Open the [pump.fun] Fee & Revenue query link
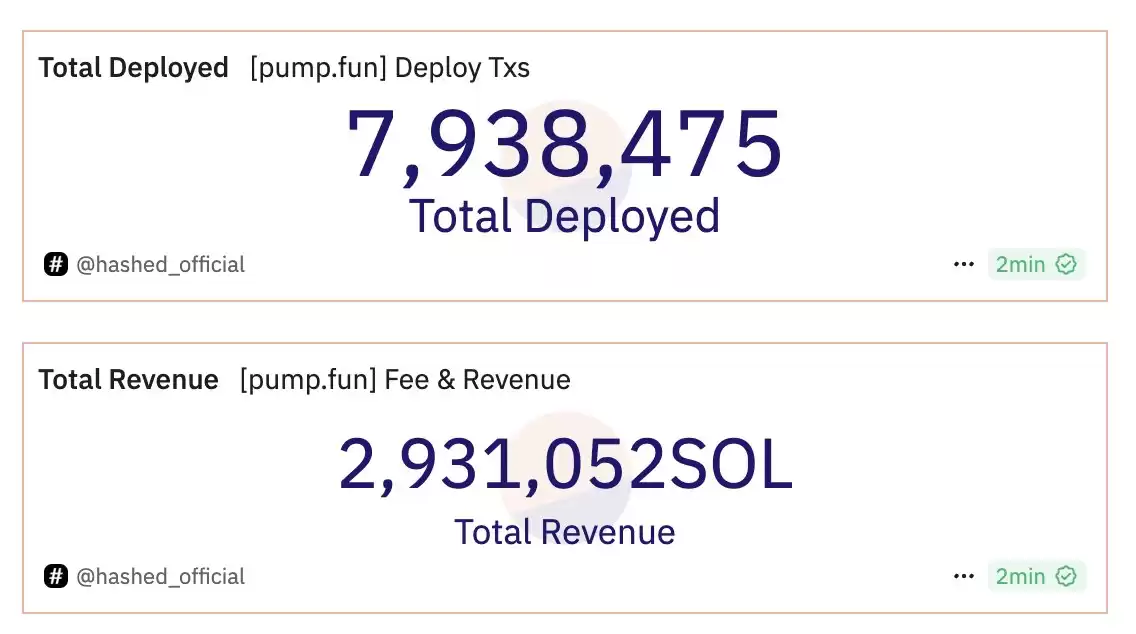 tap(405, 380)
